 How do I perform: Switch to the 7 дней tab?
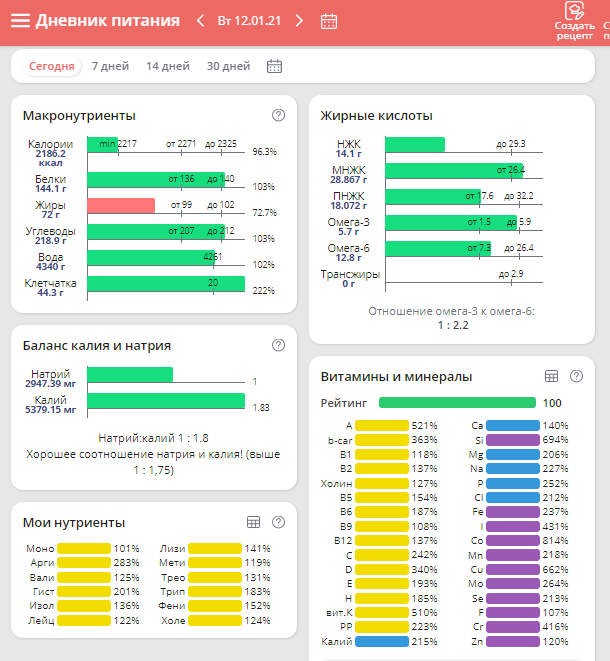click(x=110, y=66)
